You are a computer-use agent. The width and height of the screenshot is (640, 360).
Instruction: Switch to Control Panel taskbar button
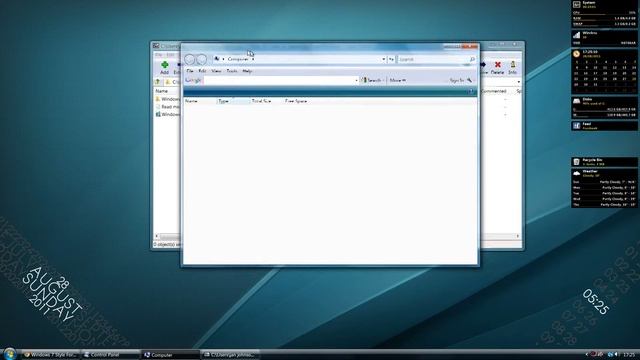pos(110,355)
